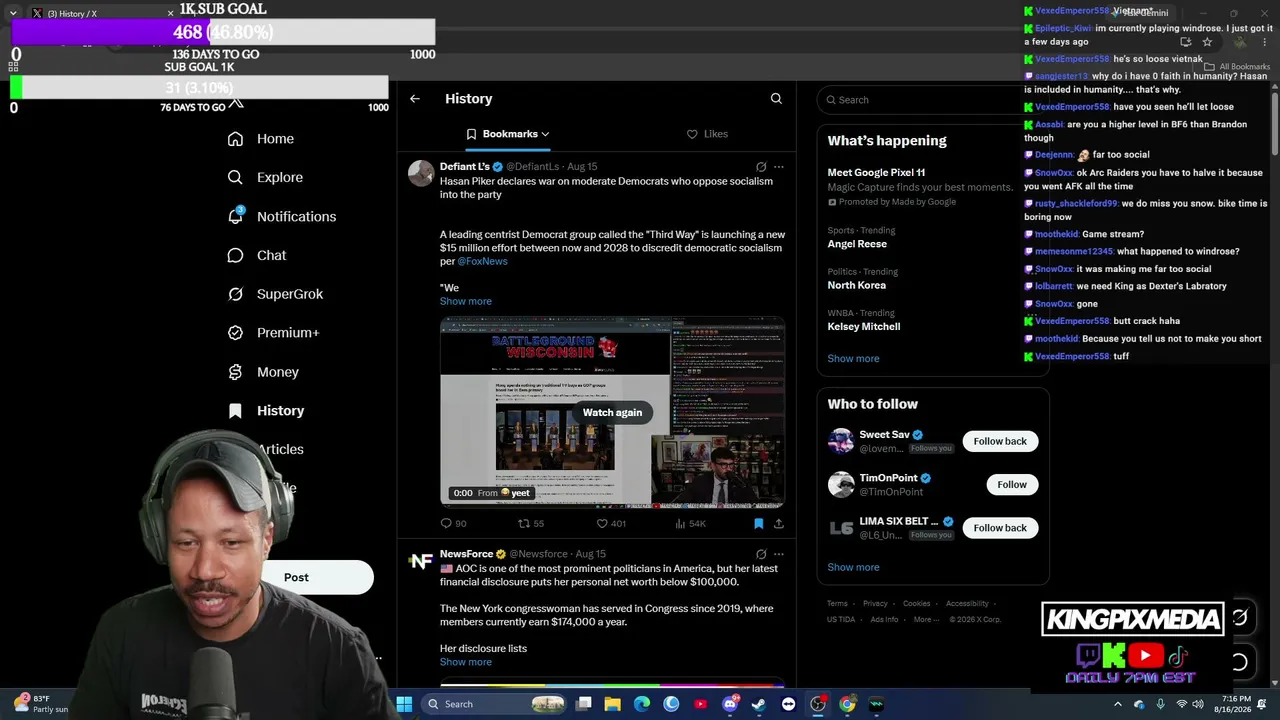This screenshot has height=720, width=1280.
Task: Open the Accessibility footer link
Action: pos(967,604)
